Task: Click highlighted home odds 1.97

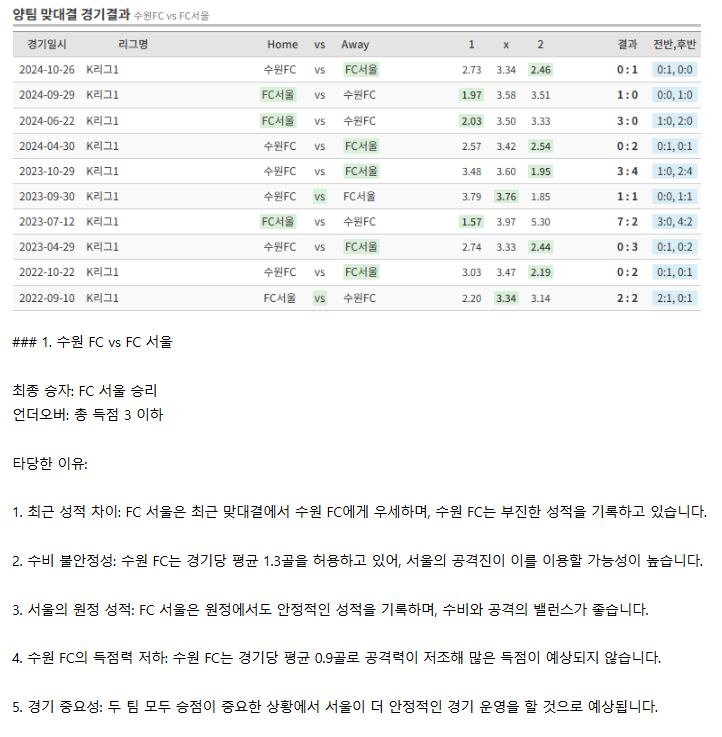Action: click(471, 95)
